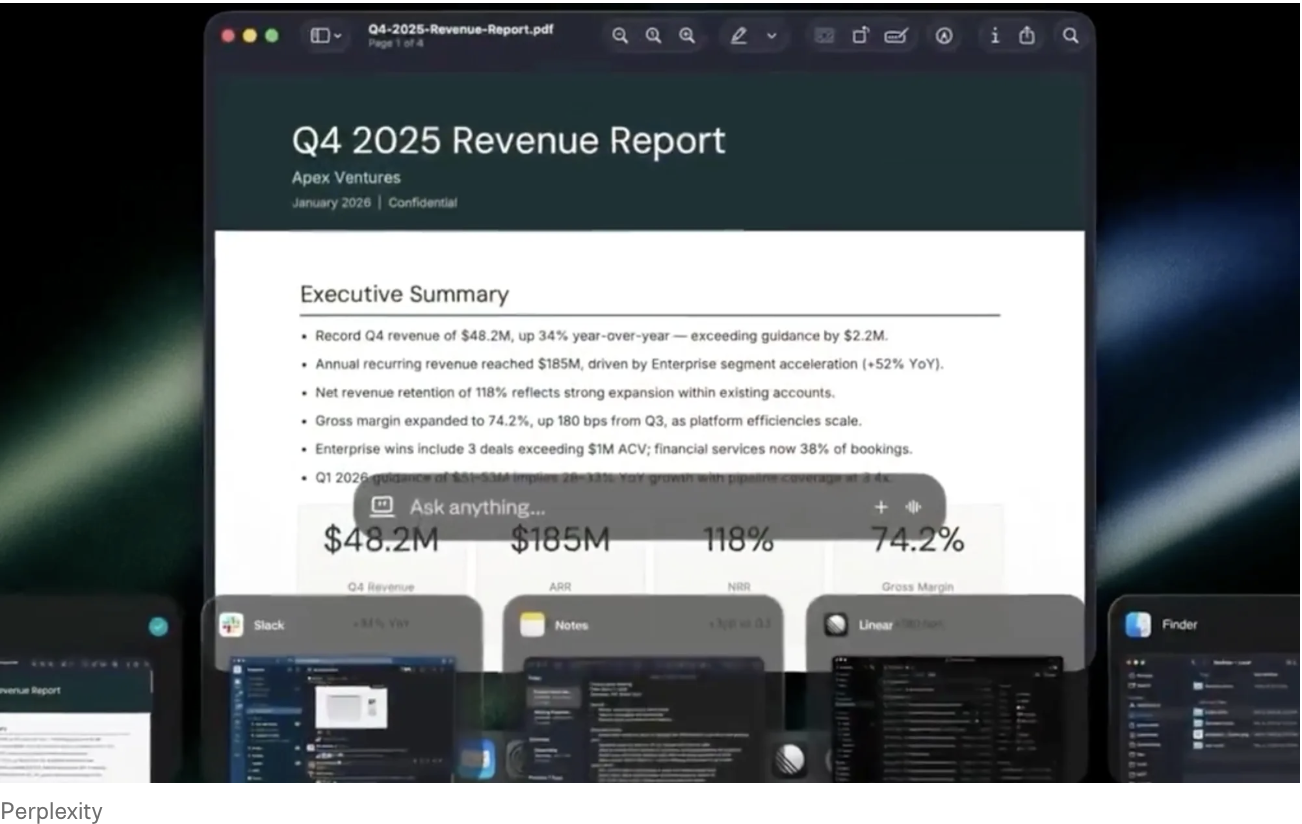Rotate the PDF page

pyautogui.click(x=860, y=36)
